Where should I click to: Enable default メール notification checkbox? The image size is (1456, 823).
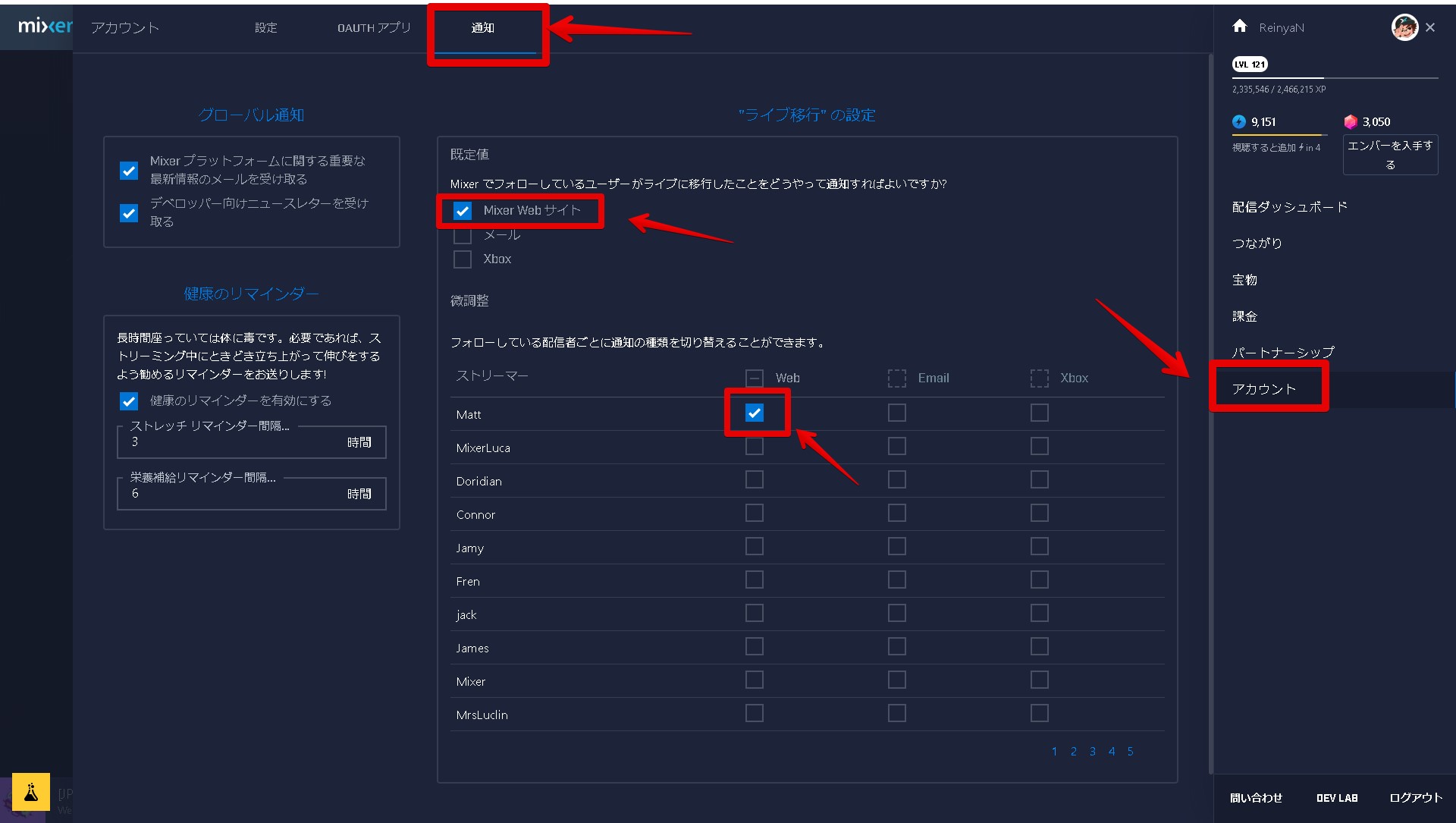pos(463,235)
